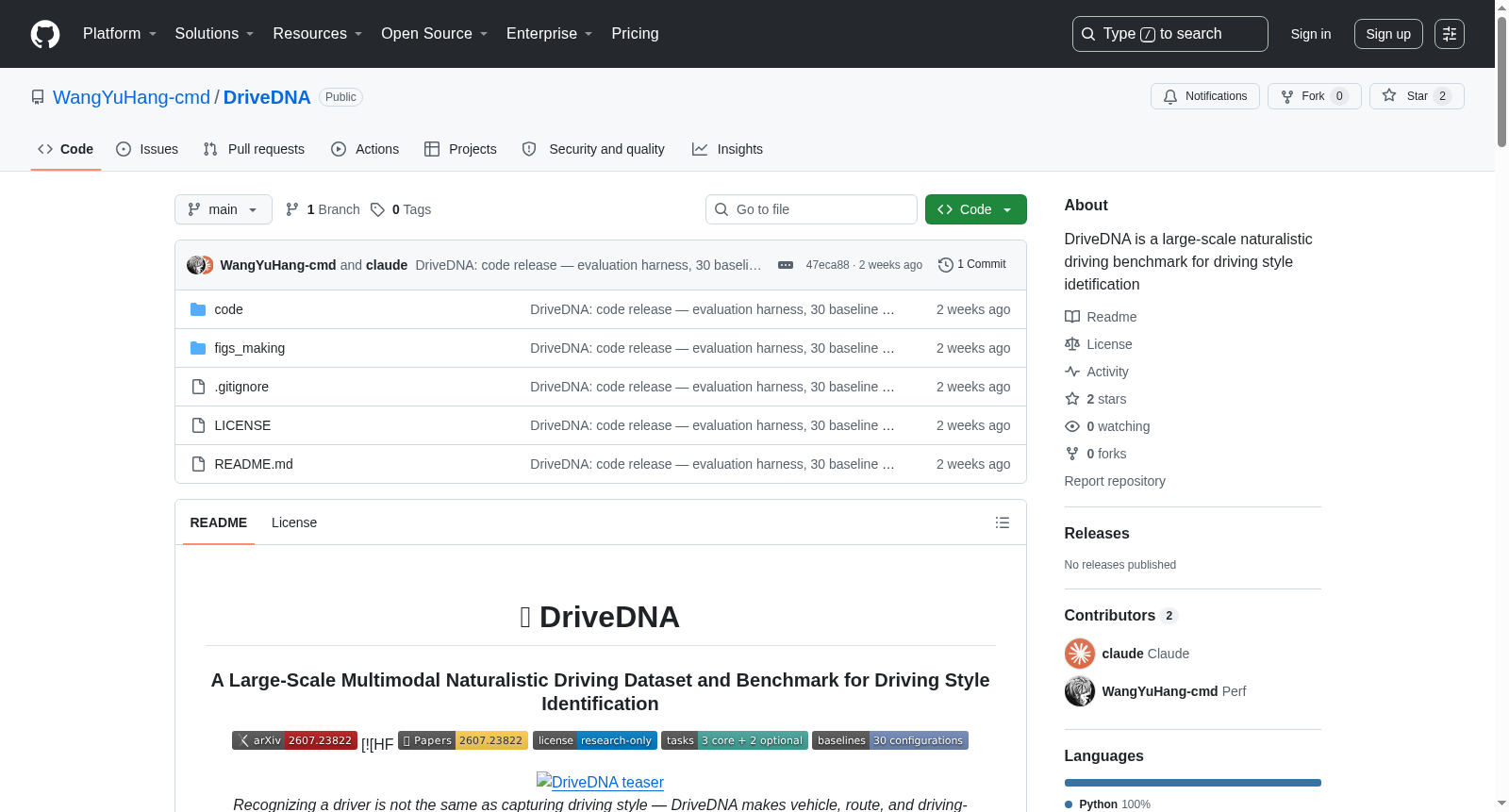1509x812 pixels.
Task: Click the GitHub logo icon
Action: (x=45, y=34)
